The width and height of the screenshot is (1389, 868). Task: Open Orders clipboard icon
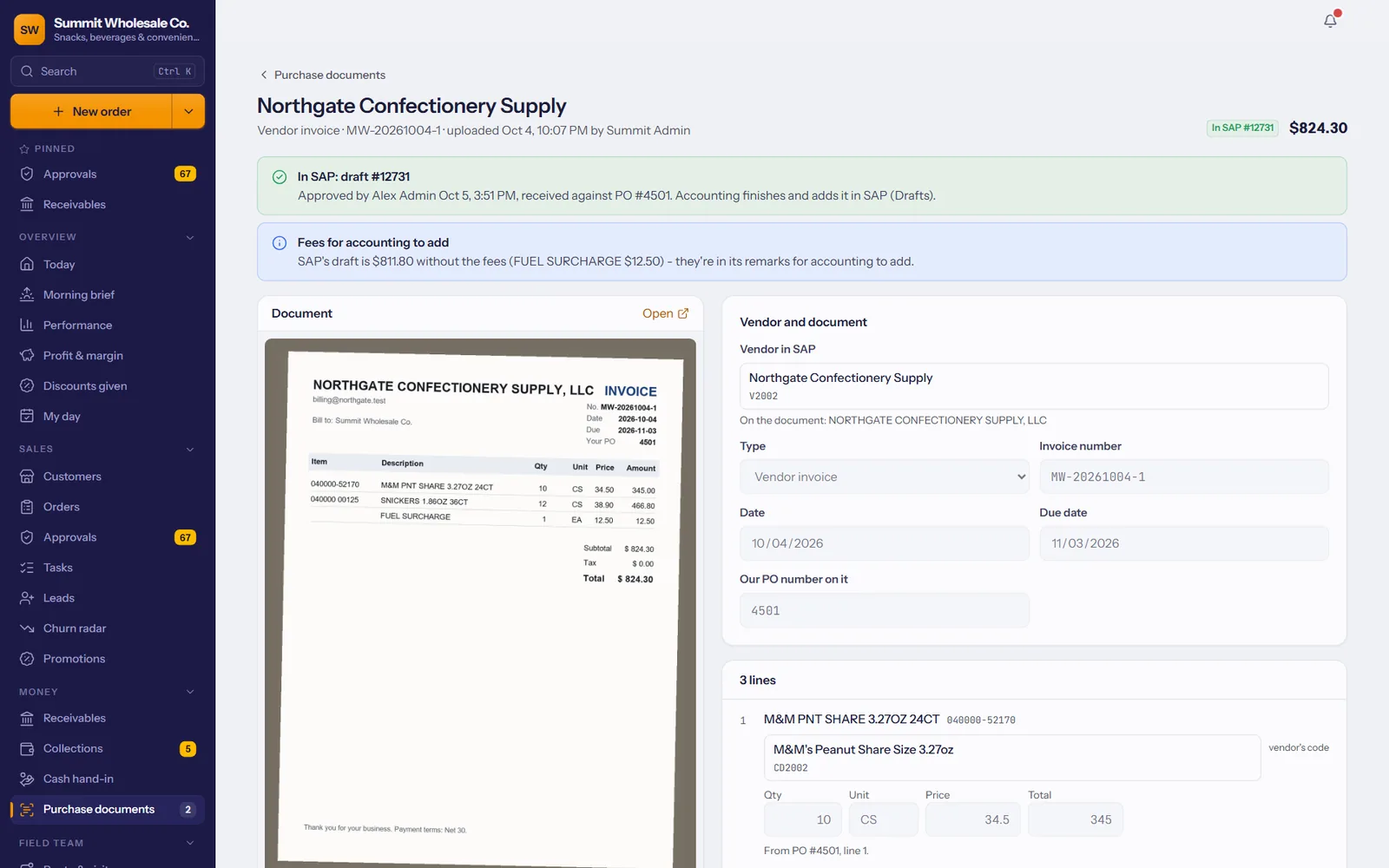click(108, 506)
